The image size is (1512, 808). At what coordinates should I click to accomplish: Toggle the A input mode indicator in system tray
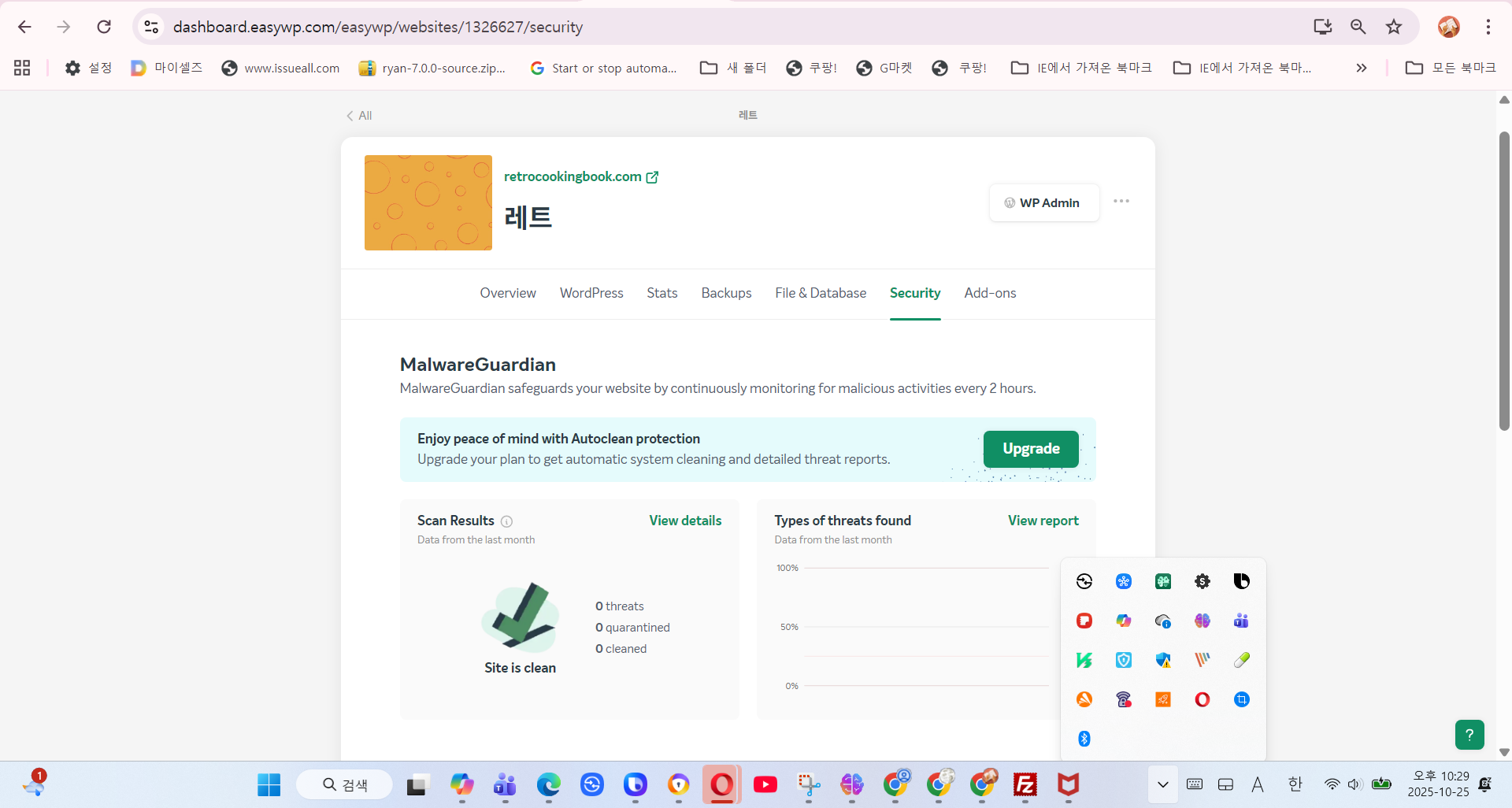[1258, 784]
